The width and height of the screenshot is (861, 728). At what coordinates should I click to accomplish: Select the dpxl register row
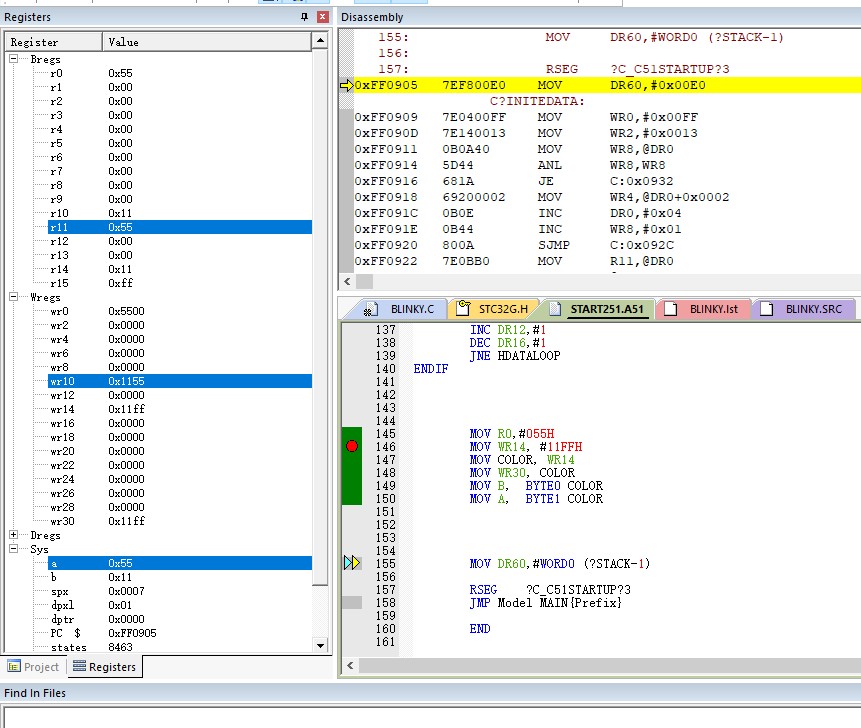pyautogui.click(x=62, y=605)
